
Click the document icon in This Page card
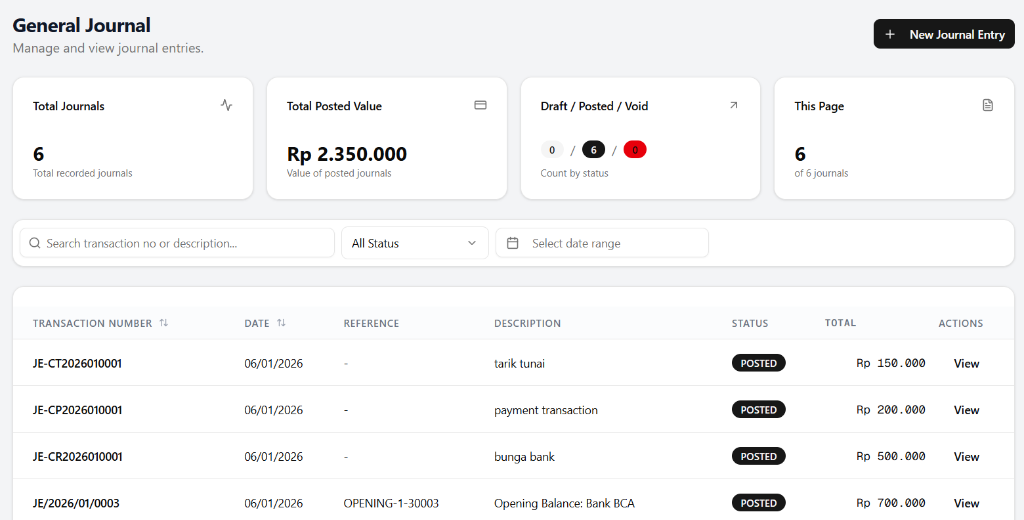coord(988,105)
